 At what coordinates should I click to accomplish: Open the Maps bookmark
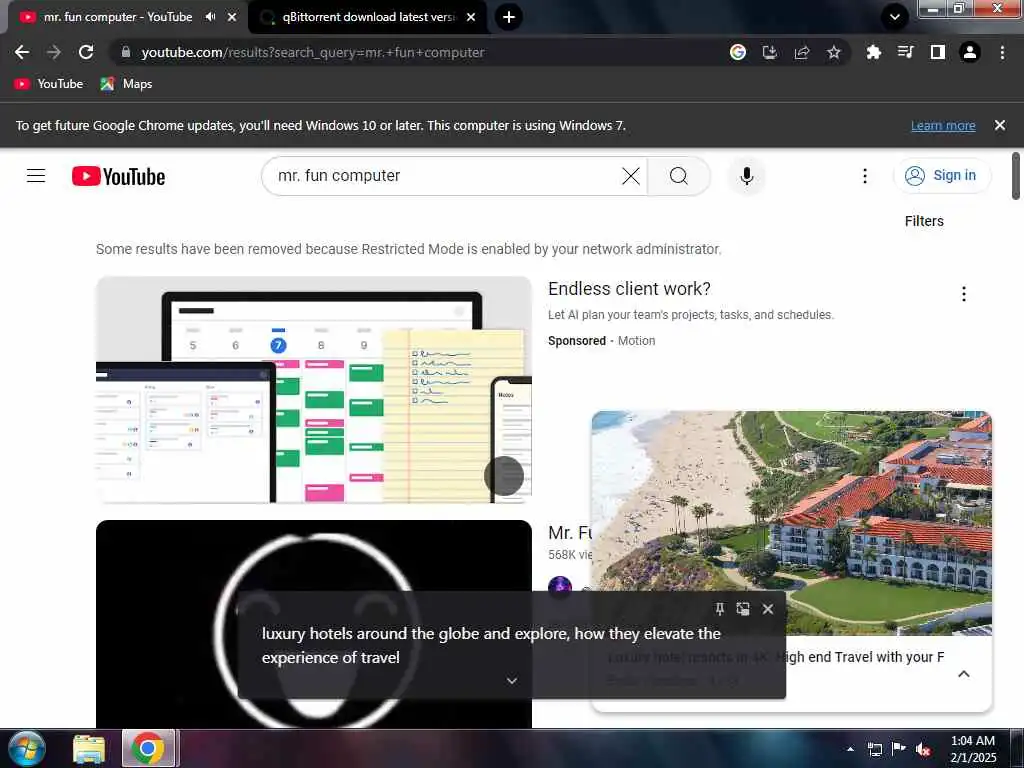(x=127, y=84)
